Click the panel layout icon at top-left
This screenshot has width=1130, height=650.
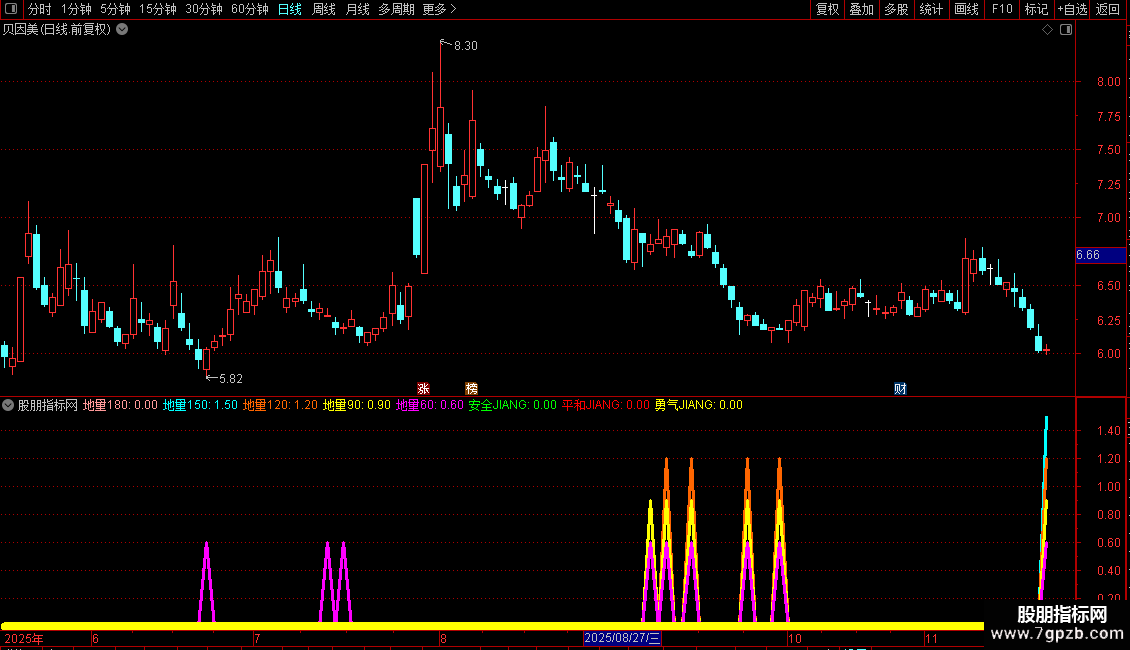11,9
